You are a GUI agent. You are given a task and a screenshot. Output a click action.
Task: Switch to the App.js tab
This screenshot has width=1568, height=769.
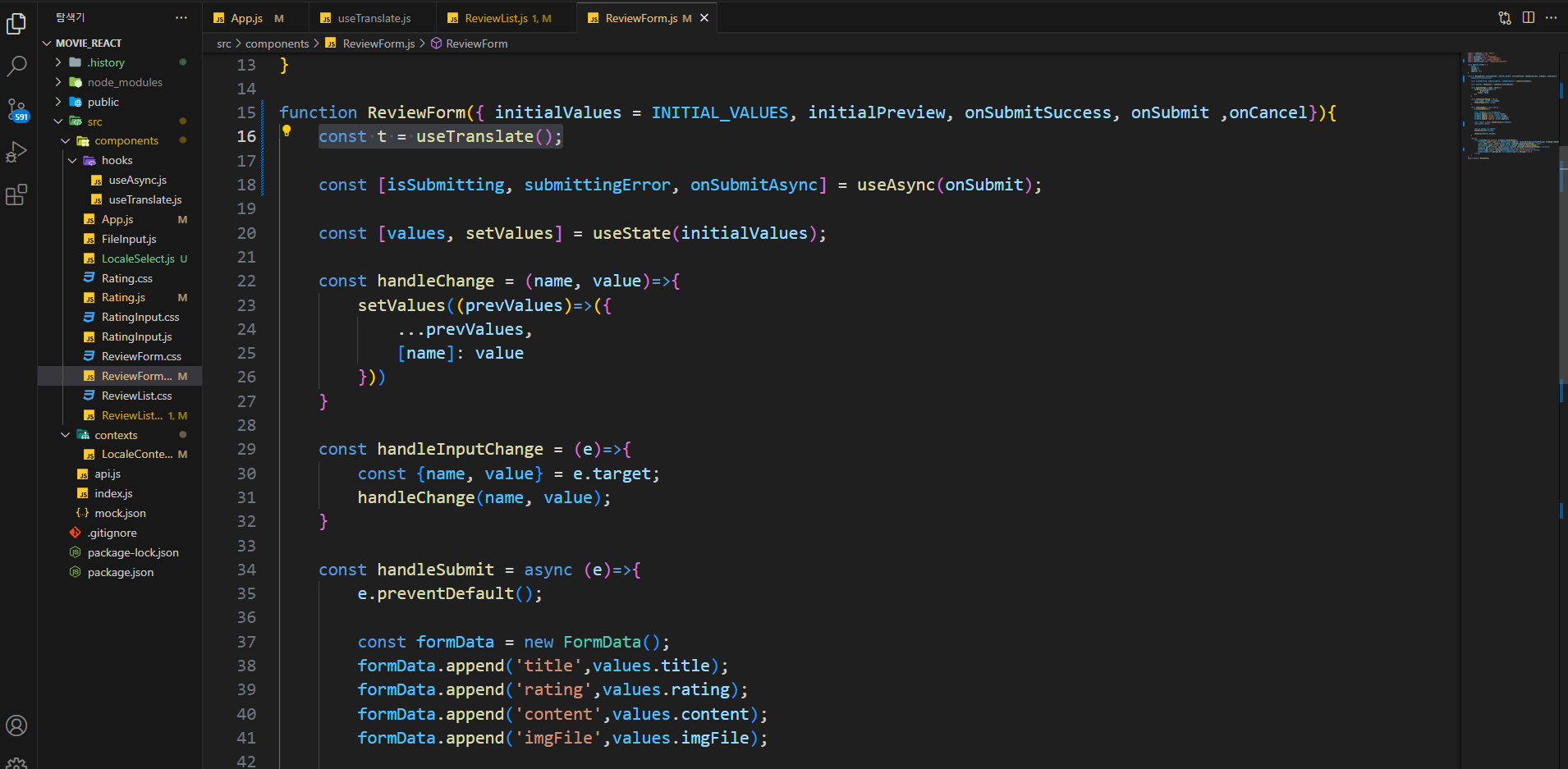pos(255,18)
